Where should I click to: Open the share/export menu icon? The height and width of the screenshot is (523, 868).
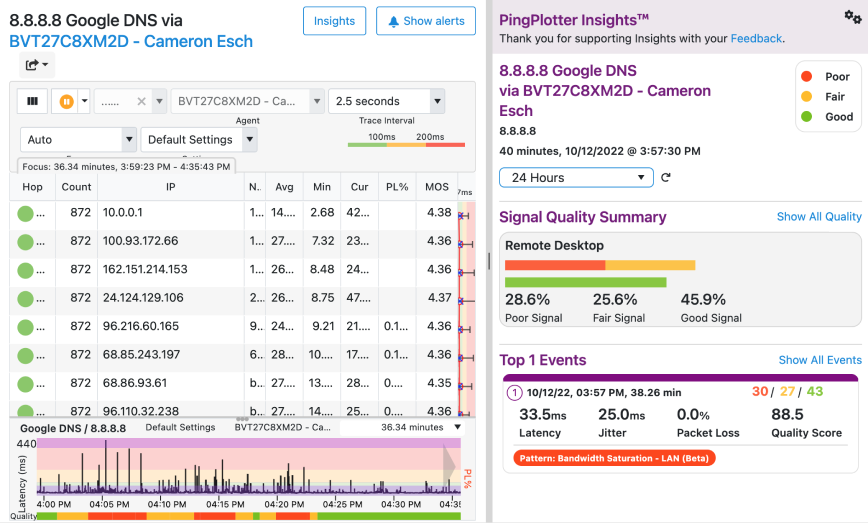pyautogui.click(x=37, y=66)
